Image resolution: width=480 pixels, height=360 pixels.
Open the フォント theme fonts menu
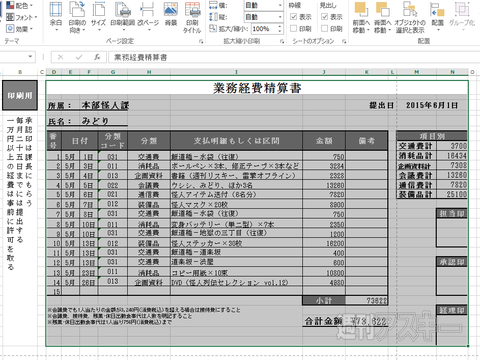22,17
